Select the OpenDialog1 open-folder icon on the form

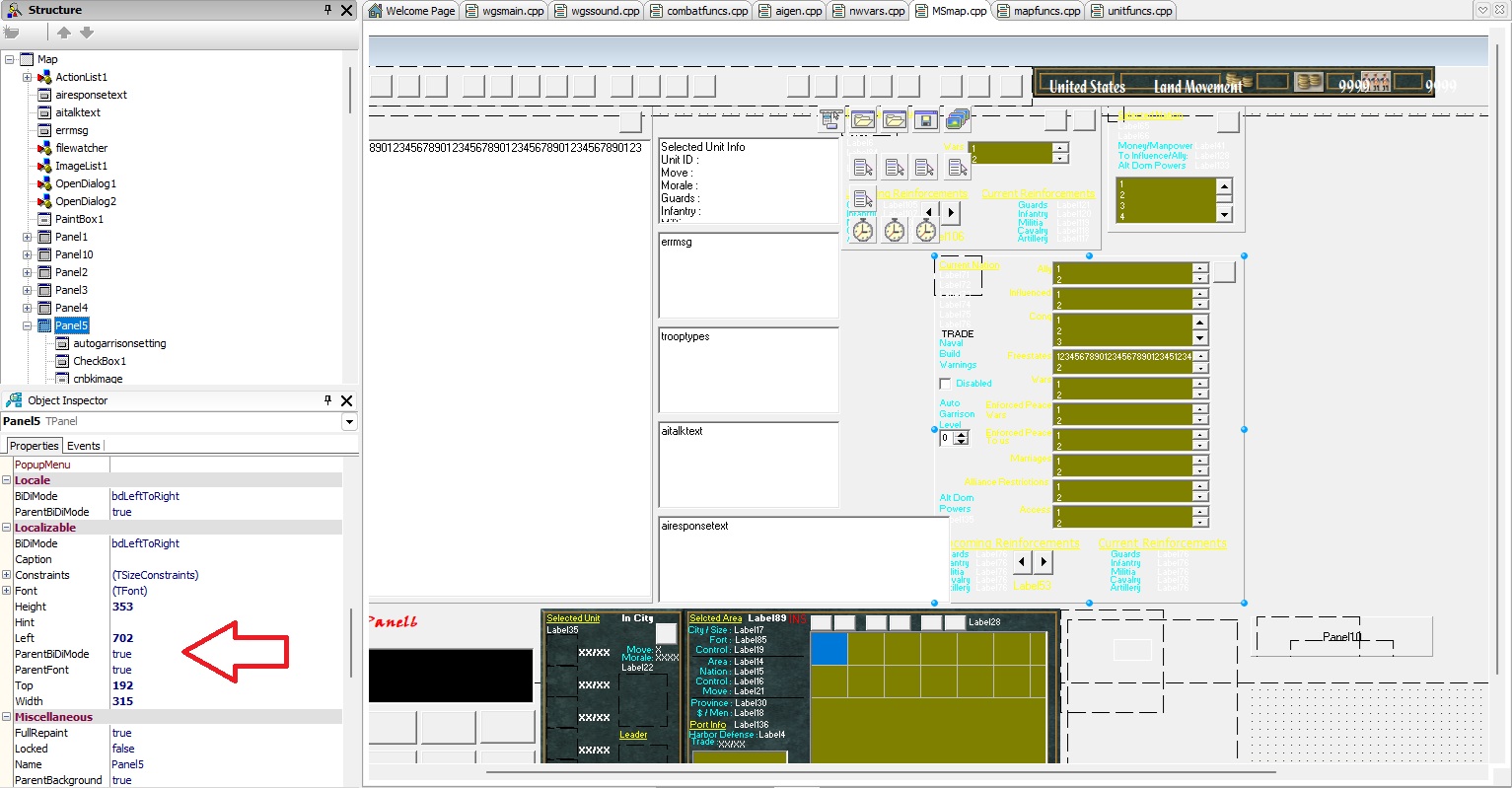863,119
